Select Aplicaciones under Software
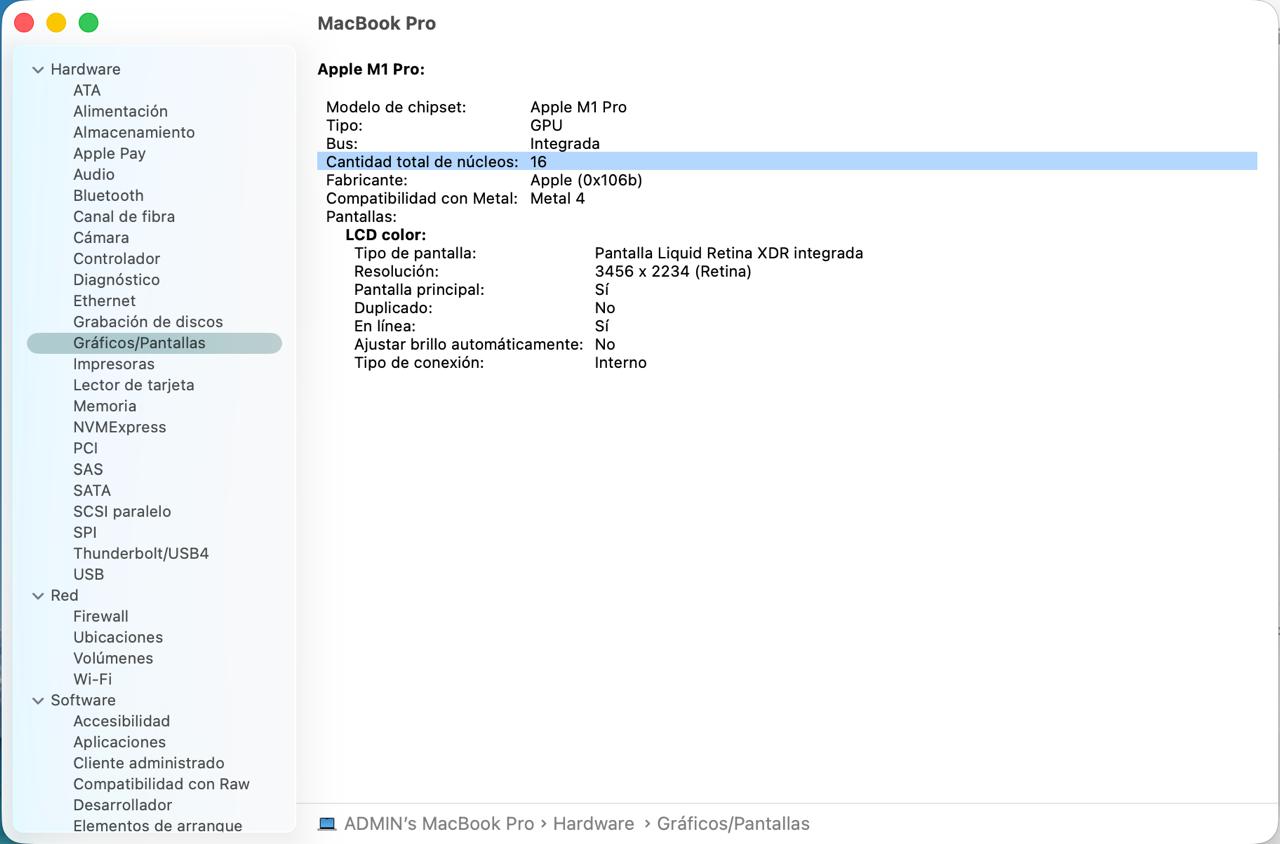Viewport: 1280px width, 844px height. pos(119,743)
